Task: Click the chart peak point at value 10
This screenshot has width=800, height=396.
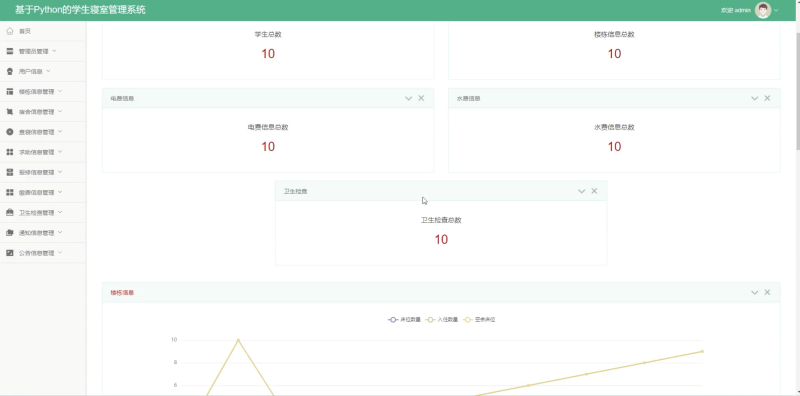Action: click(238, 340)
